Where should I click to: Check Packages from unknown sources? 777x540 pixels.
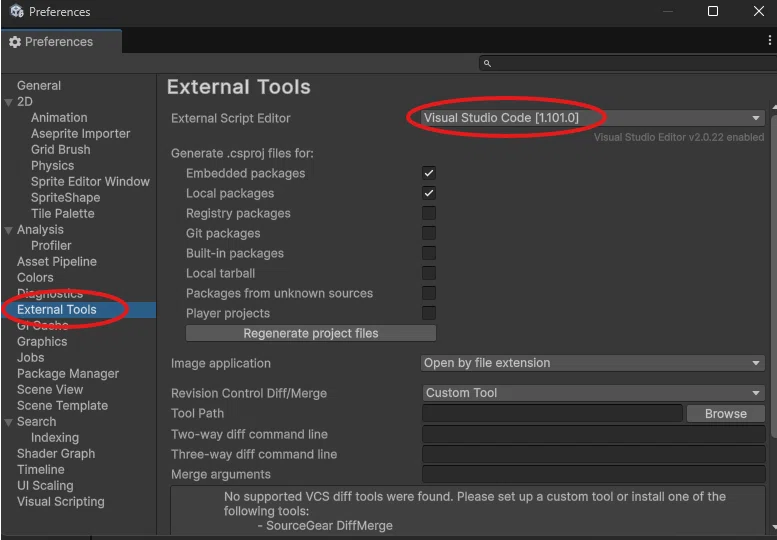[429, 293]
